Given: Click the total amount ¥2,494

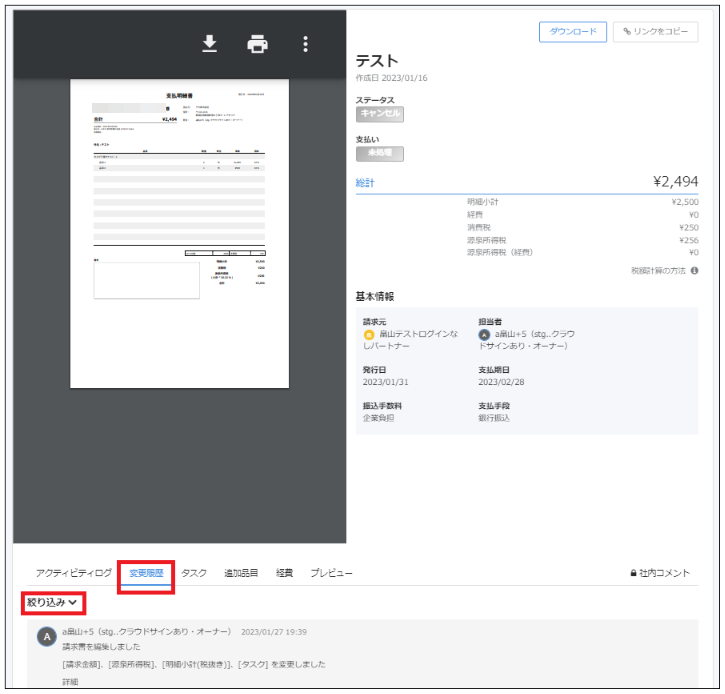Looking at the screenshot, I should [x=675, y=181].
